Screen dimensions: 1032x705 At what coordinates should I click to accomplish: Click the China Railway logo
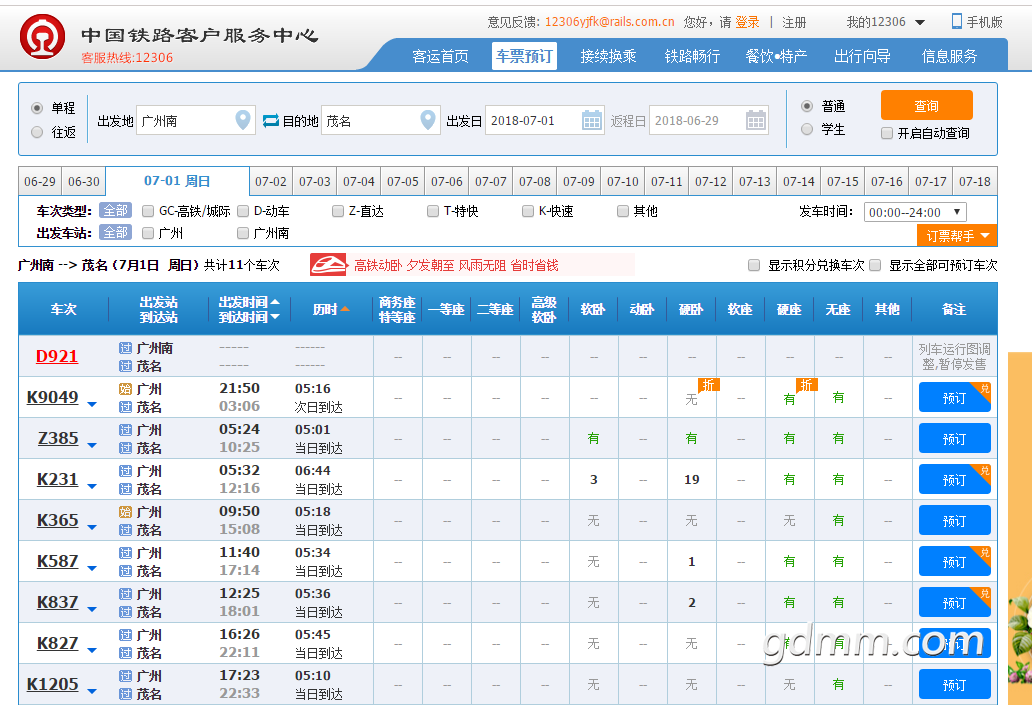tap(42, 37)
